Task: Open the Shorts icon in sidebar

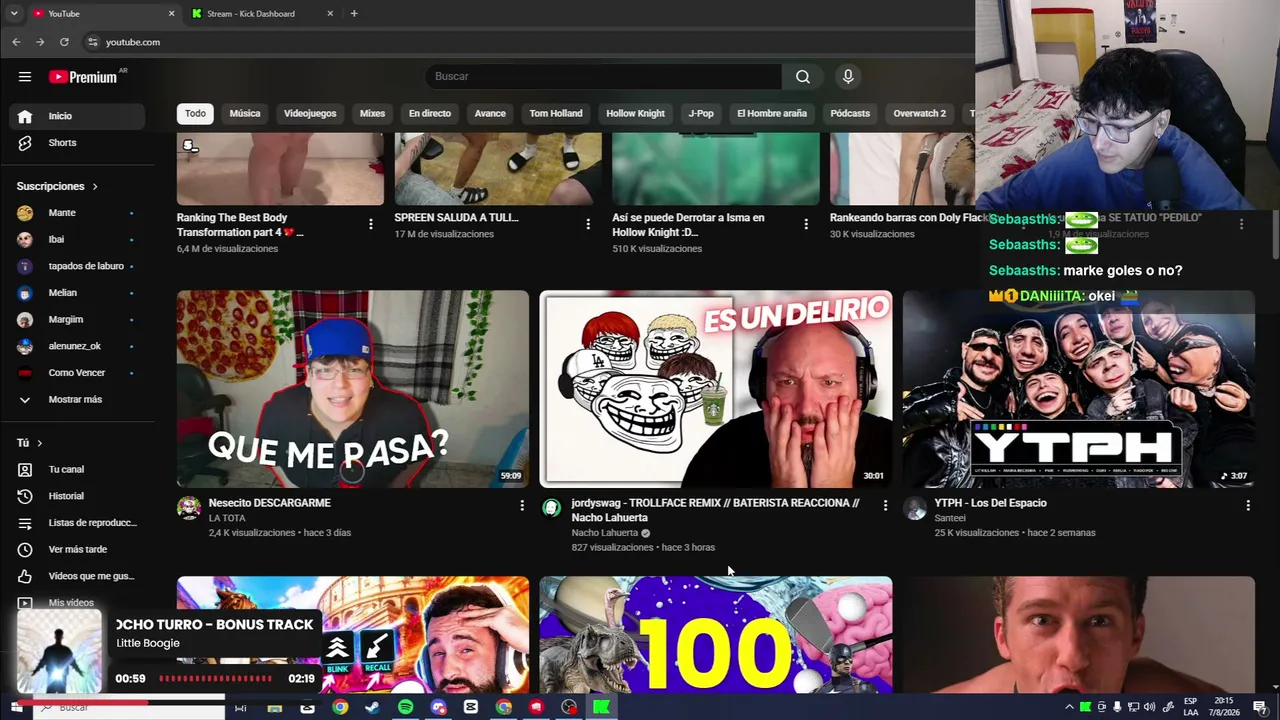Action: (x=25, y=143)
